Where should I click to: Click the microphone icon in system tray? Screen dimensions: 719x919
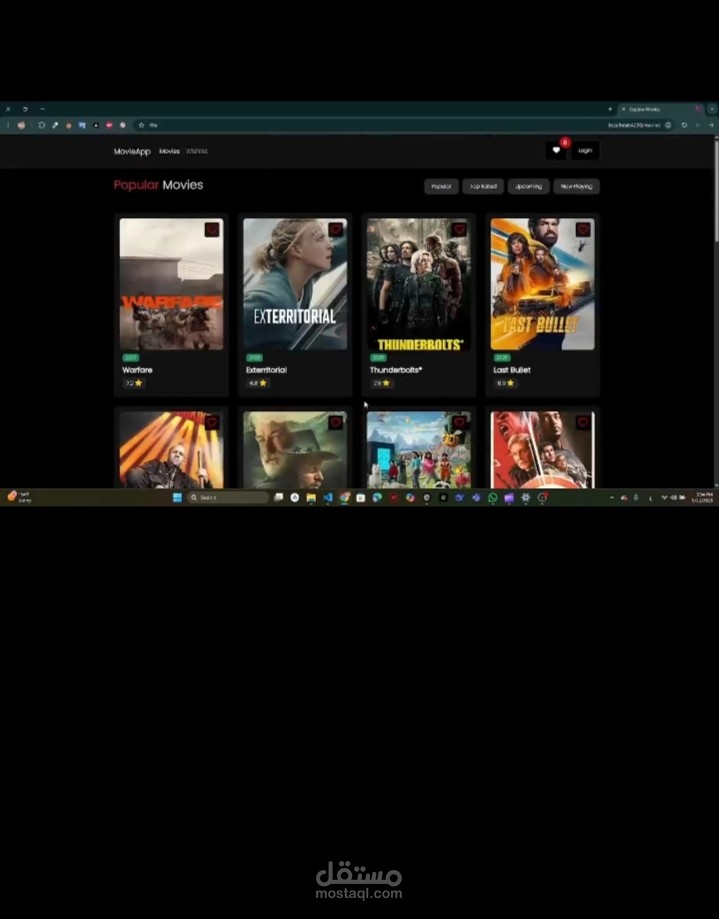(636, 498)
